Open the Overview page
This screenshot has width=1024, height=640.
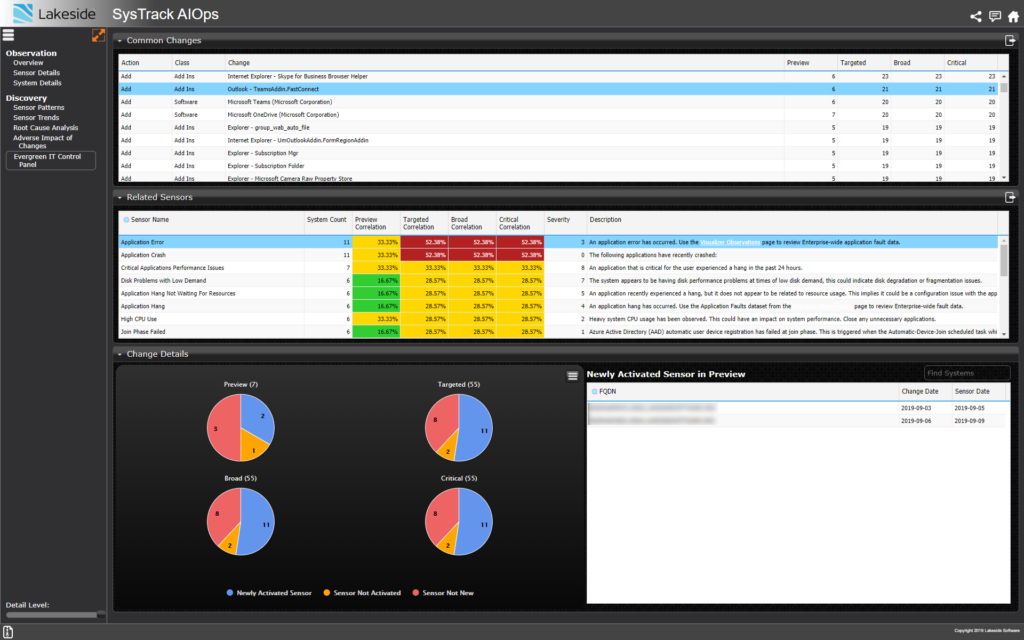click(28, 63)
